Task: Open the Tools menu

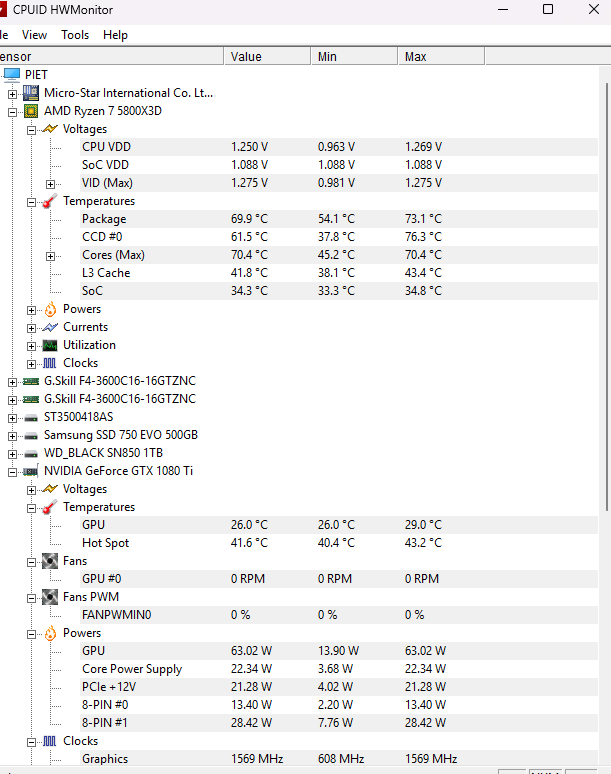Action: pyautogui.click(x=75, y=35)
